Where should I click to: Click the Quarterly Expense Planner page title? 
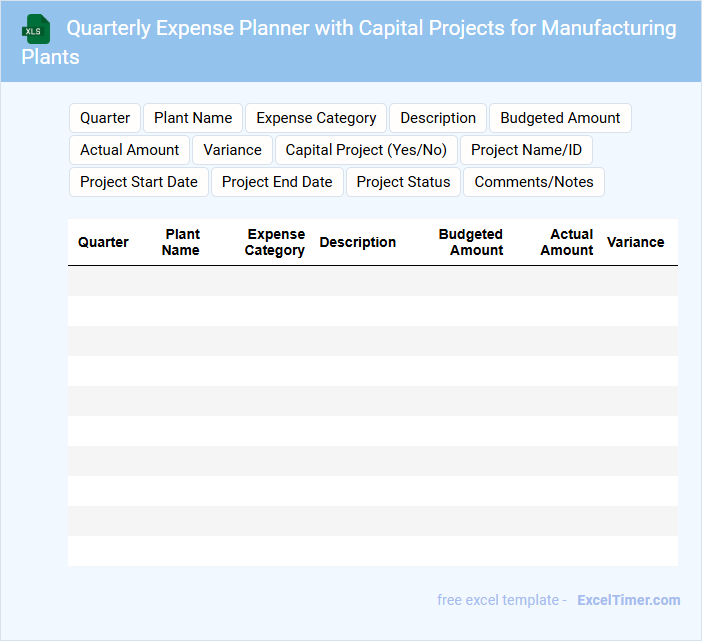coord(349,42)
